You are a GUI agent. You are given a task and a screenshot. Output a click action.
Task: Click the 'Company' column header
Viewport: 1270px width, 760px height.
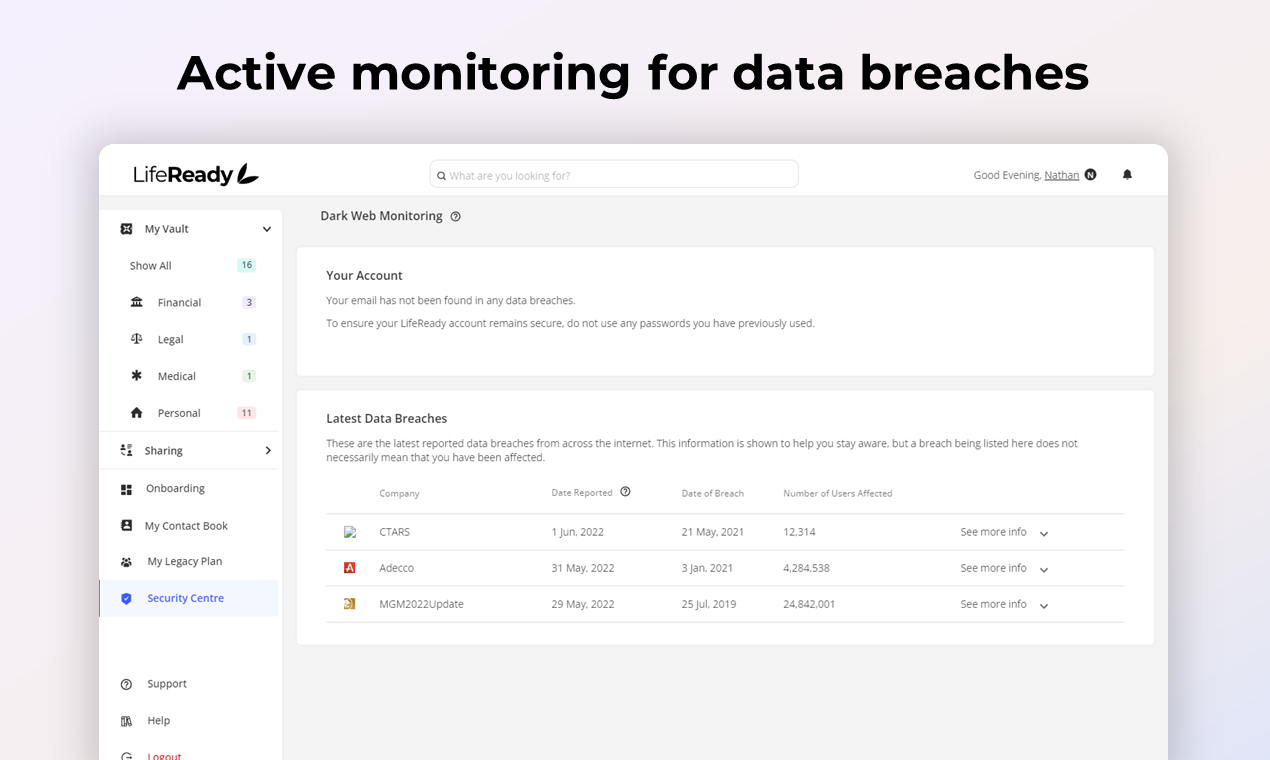click(399, 493)
